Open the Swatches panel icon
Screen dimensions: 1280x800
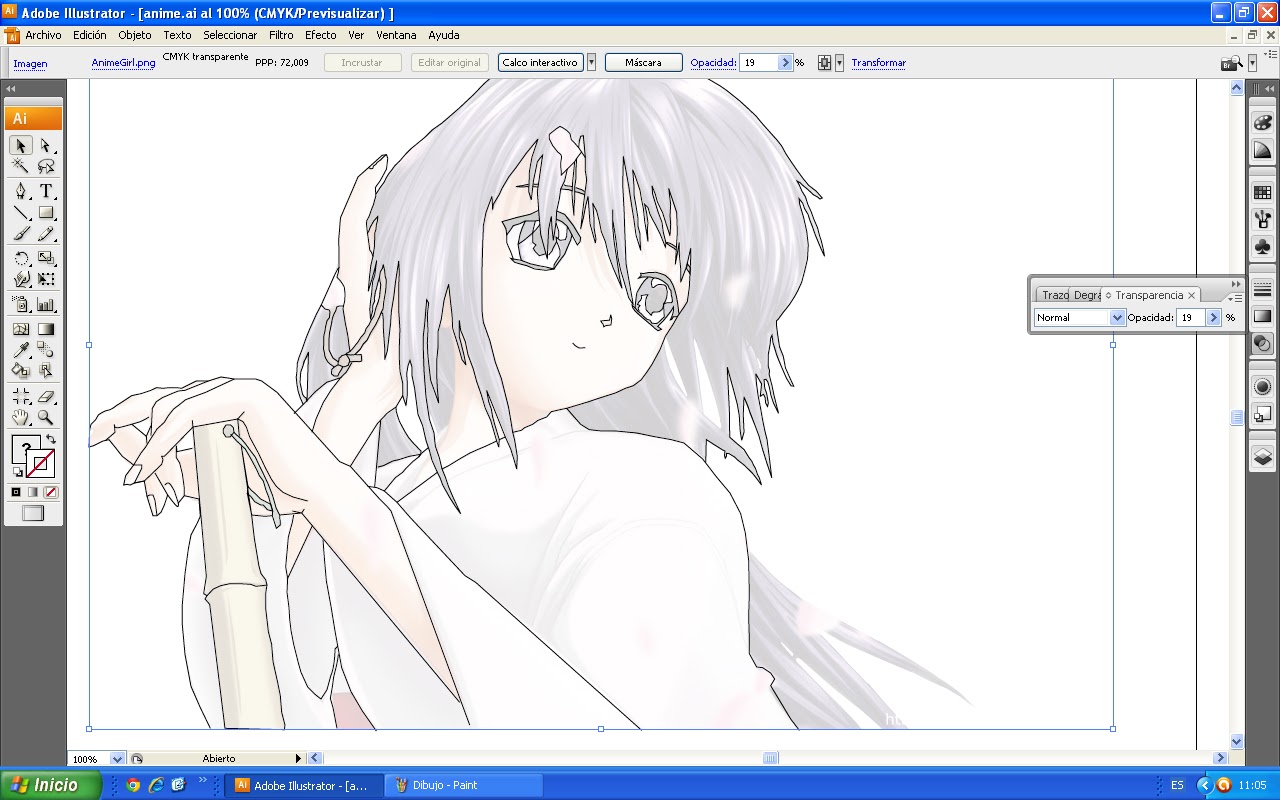coord(1262,193)
